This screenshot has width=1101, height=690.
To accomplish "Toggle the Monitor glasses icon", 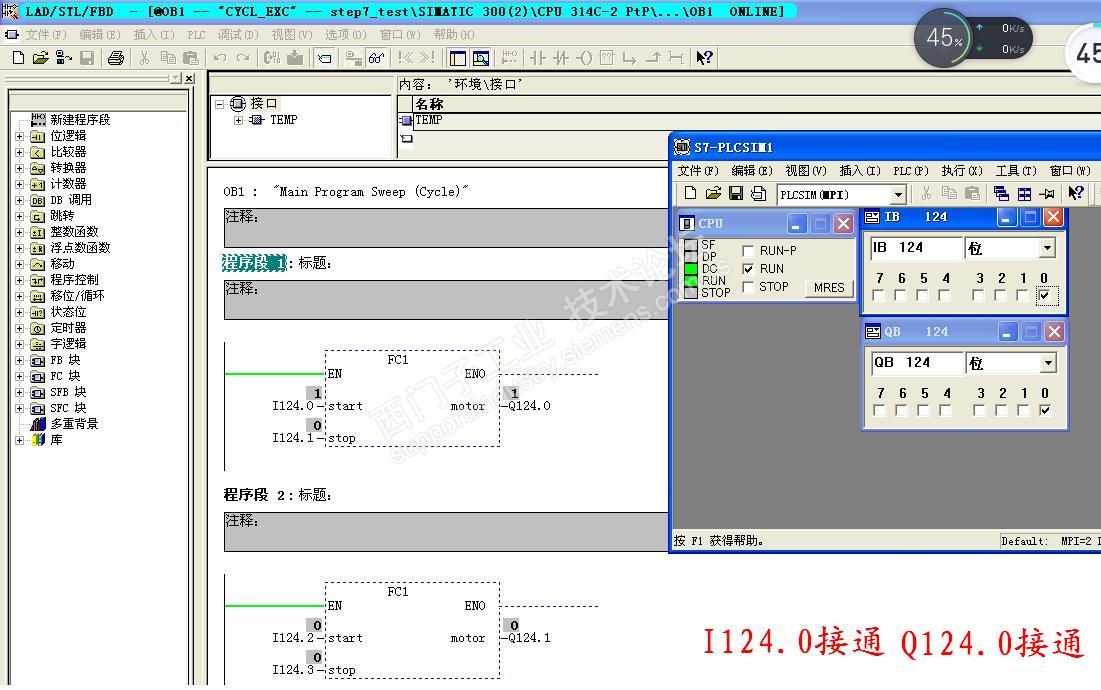I will pyautogui.click(x=376, y=58).
